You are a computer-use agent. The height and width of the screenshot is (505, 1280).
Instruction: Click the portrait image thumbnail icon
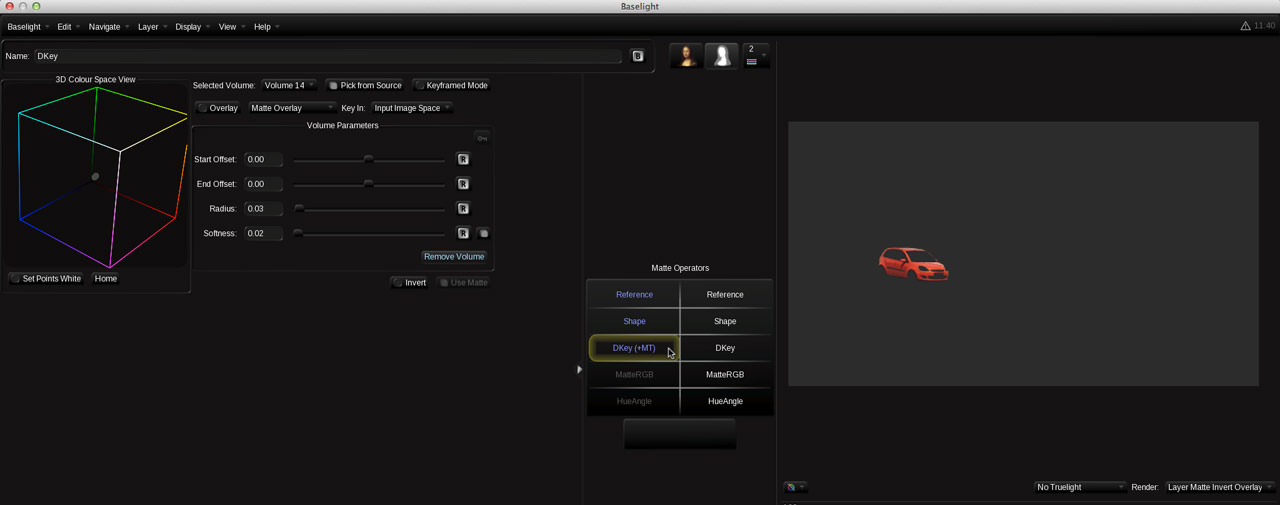click(686, 56)
